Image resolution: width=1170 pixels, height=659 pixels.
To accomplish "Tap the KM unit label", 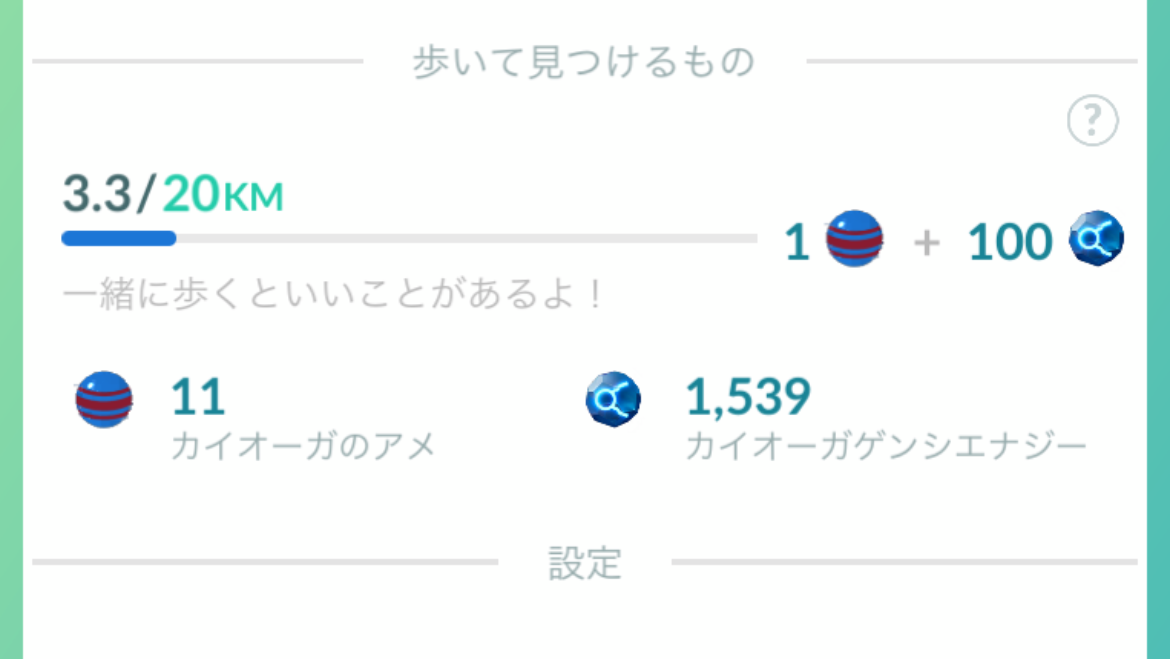I will coord(253,198).
